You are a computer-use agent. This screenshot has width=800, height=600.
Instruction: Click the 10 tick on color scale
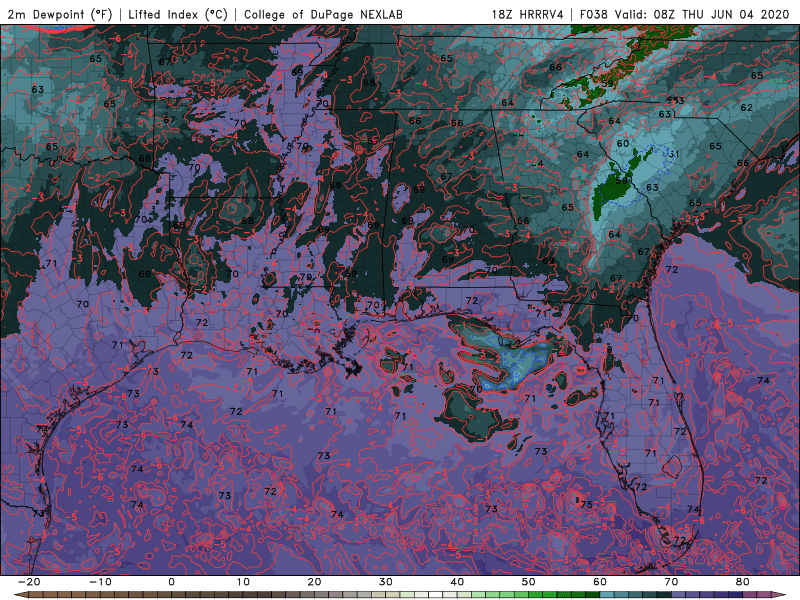tap(243, 582)
